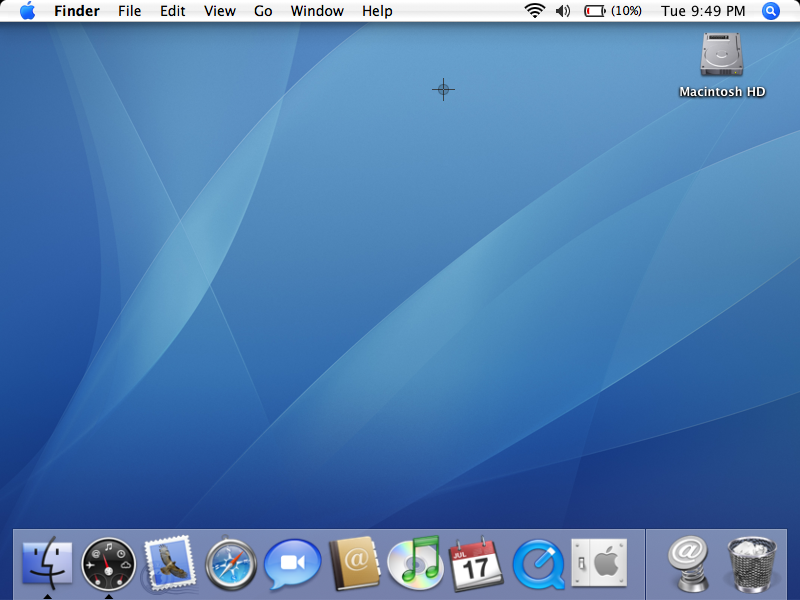Click the Macintosh HD label
Viewport: 800px width, 600px height.
tap(722, 92)
